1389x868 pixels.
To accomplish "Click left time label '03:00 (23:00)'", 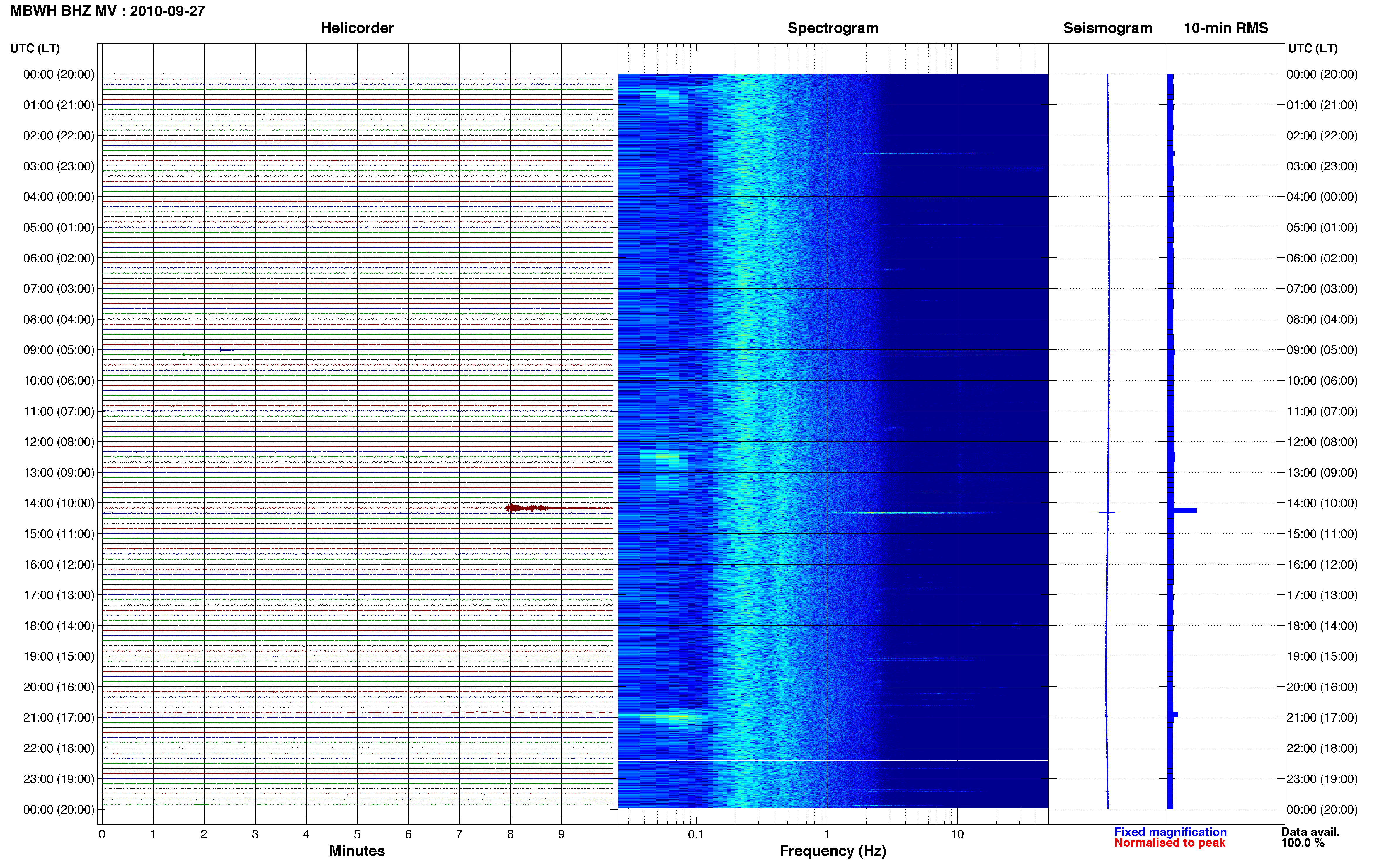I will click(x=59, y=166).
